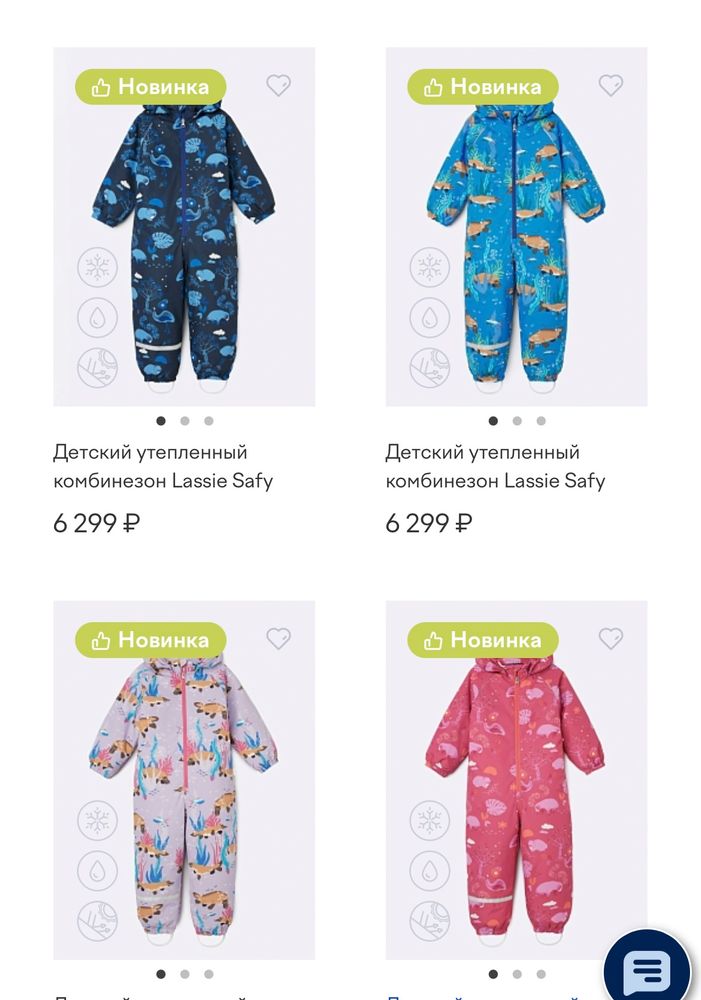Tap the 6 299 ₽ price of the navy jumpsuit
Viewport: 701px width, 1000px height.
[x=96, y=524]
